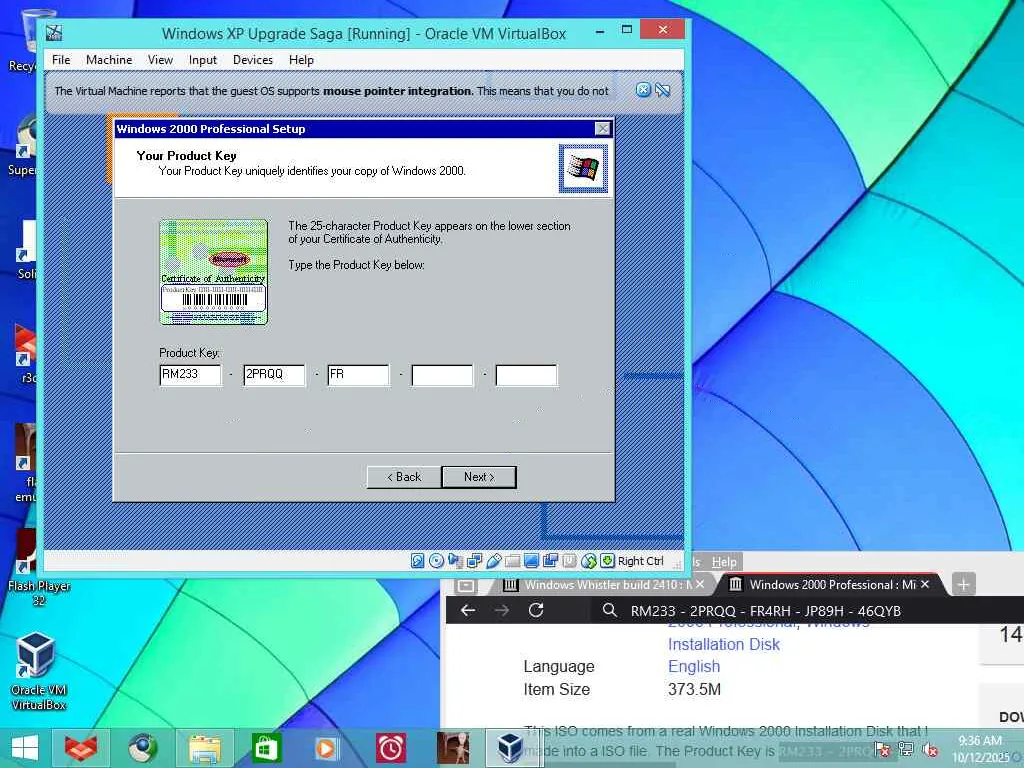Open the Machine menu in VirtualBox
The height and width of the screenshot is (768, 1024).
tap(109, 59)
